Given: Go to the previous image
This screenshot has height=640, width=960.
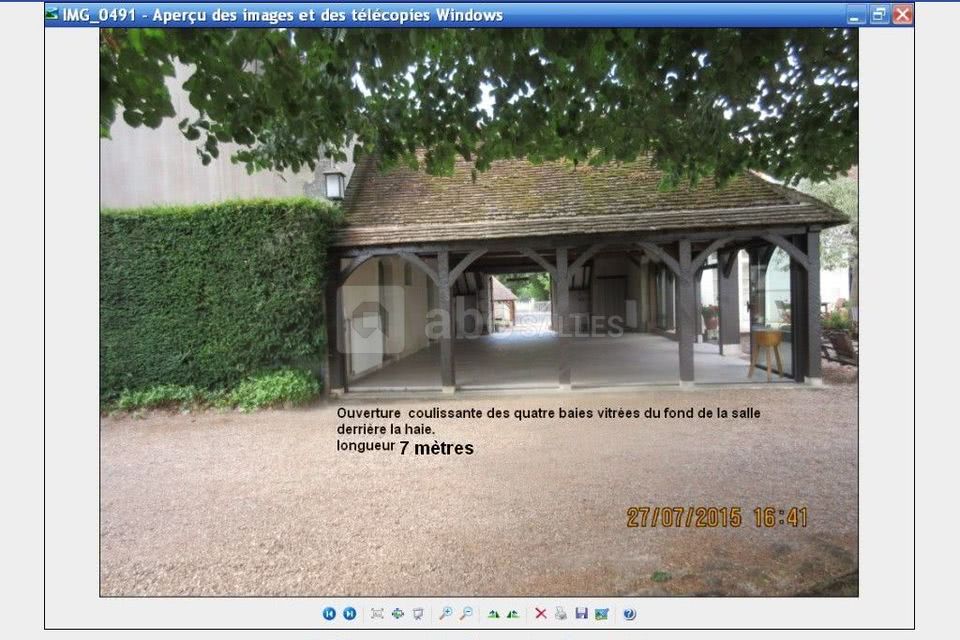Looking at the screenshot, I should pos(329,614).
